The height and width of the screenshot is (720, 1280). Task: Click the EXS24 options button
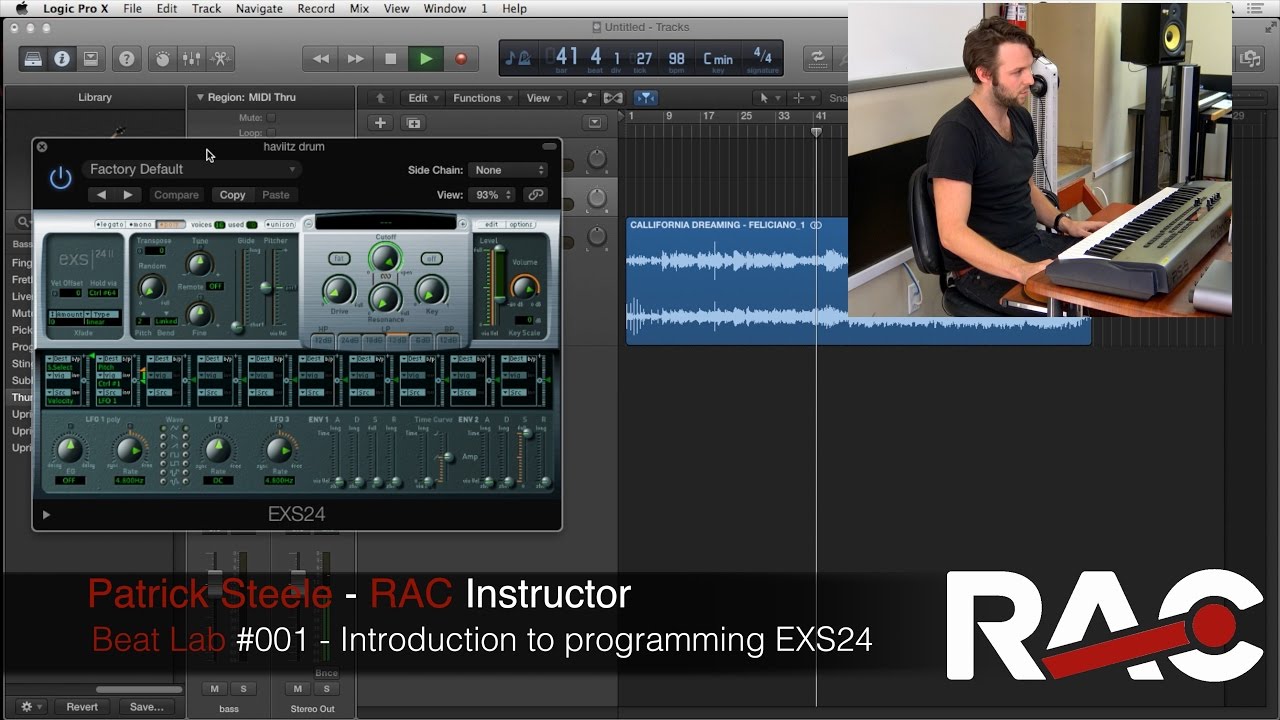pos(521,224)
